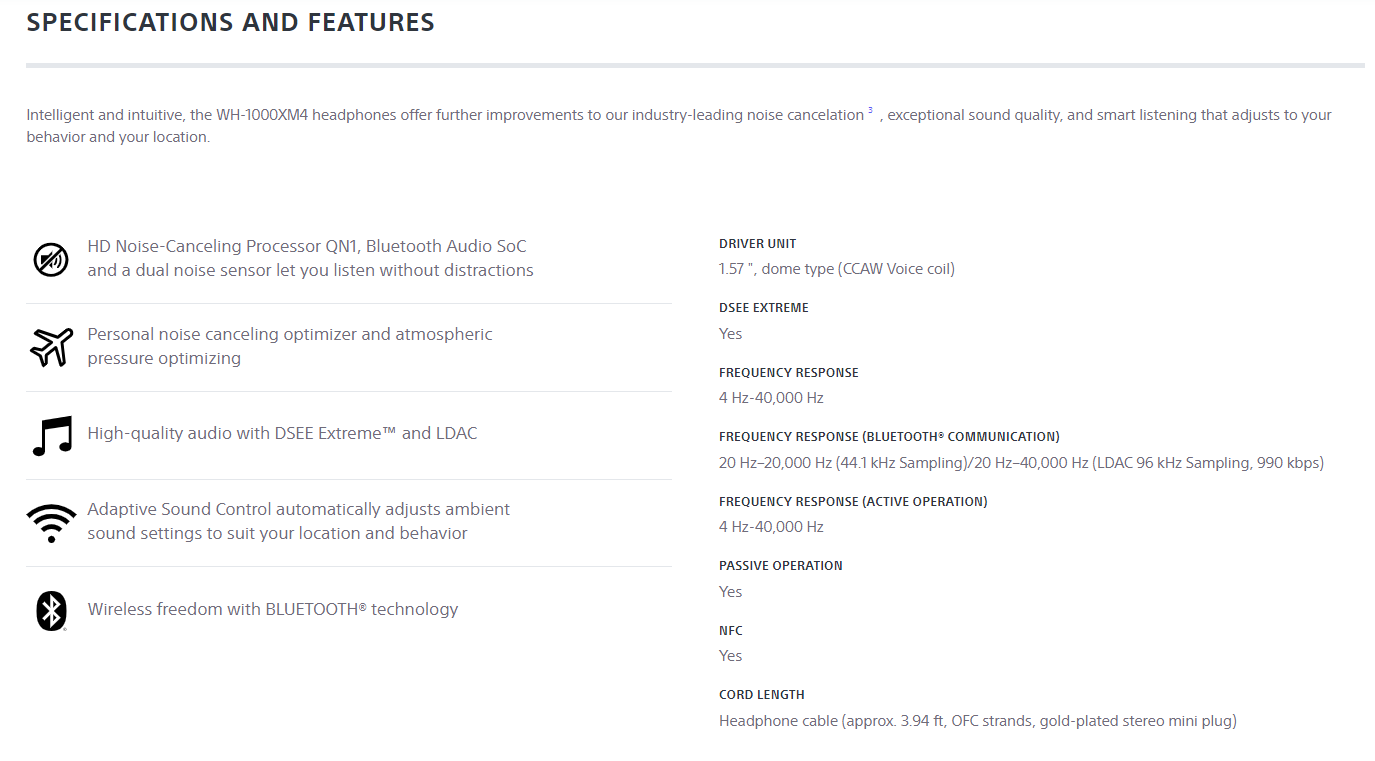Viewport: 1375px width, 761px height.
Task: Click the DSEE Extreme and LDAC feature text
Action: tap(282, 433)
